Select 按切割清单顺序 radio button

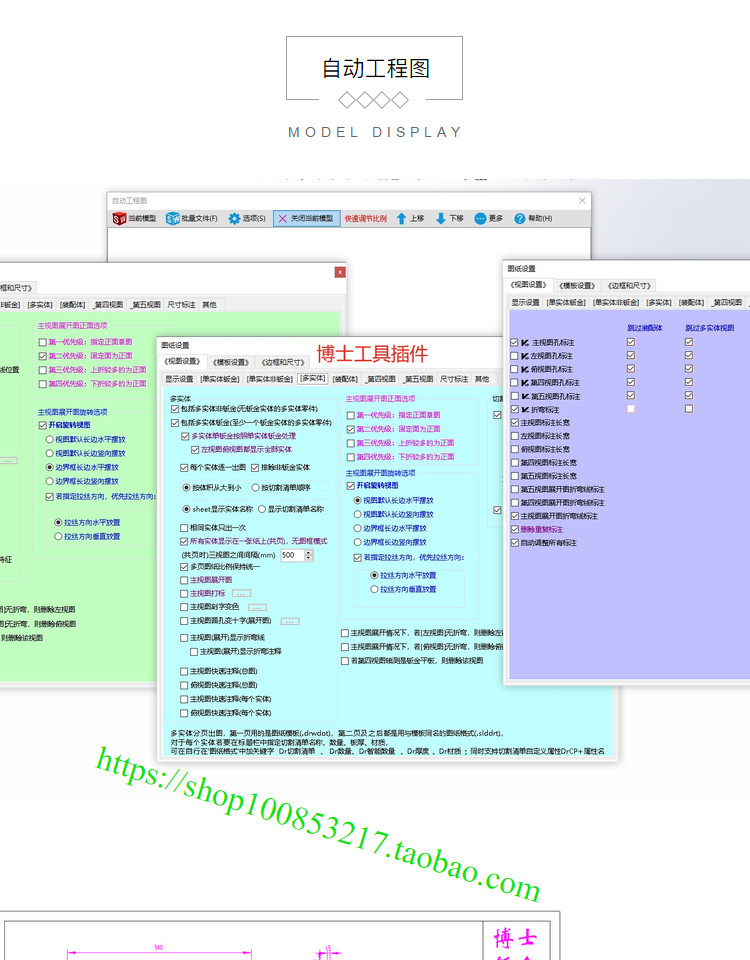pyautogui.click(x=255, y=488)
